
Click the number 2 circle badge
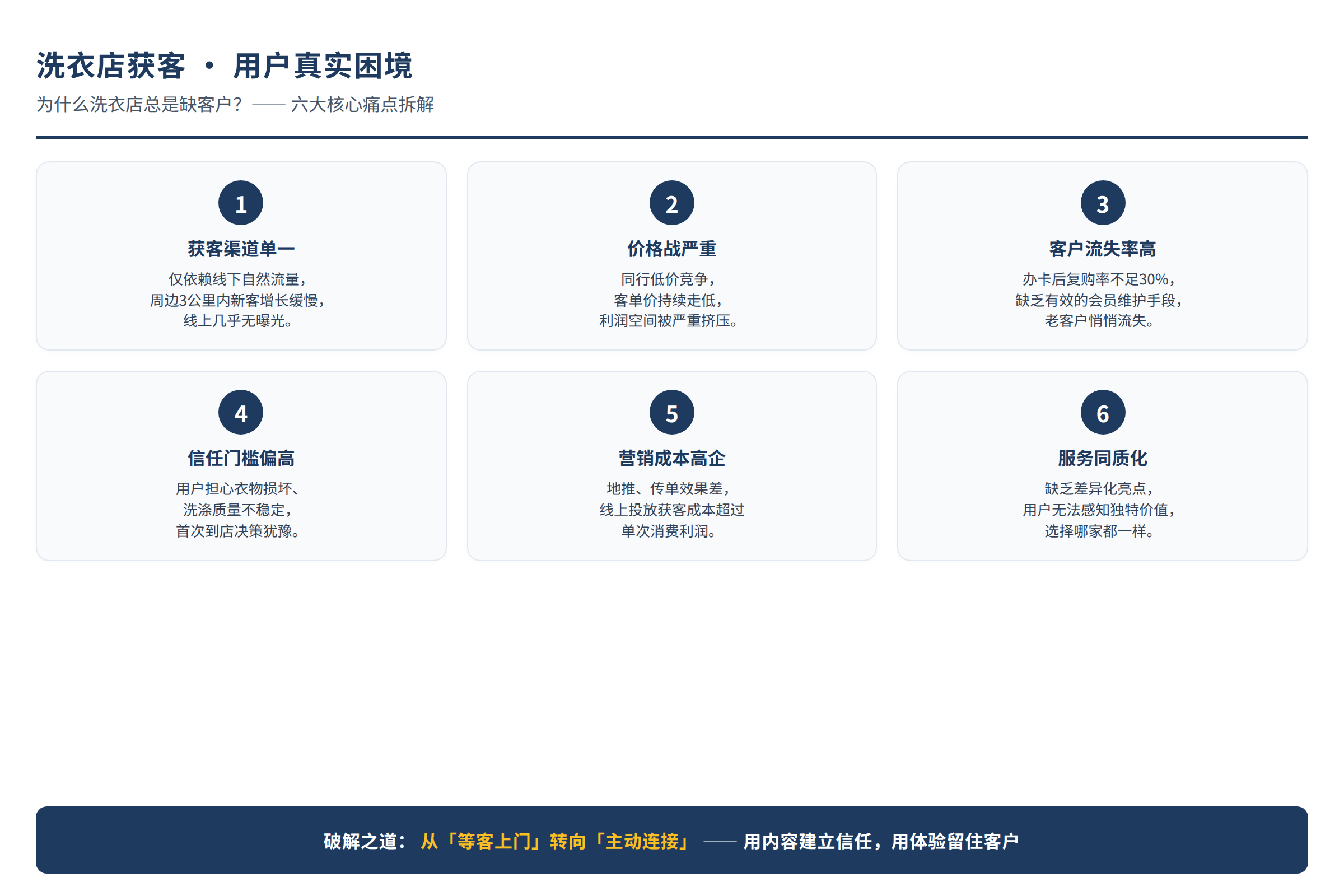click(671, 203)
